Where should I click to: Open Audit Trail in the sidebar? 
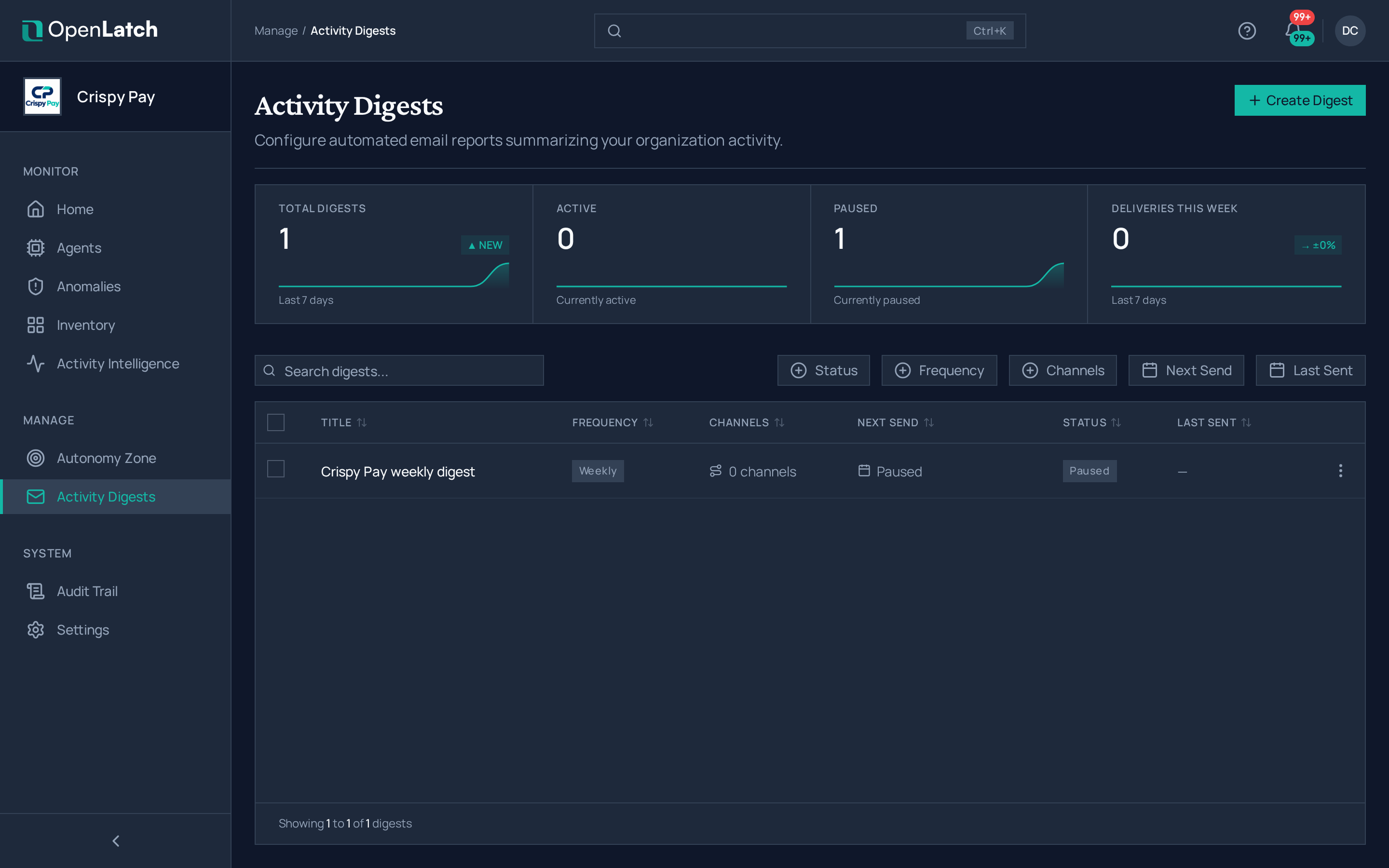click(116, 591)
